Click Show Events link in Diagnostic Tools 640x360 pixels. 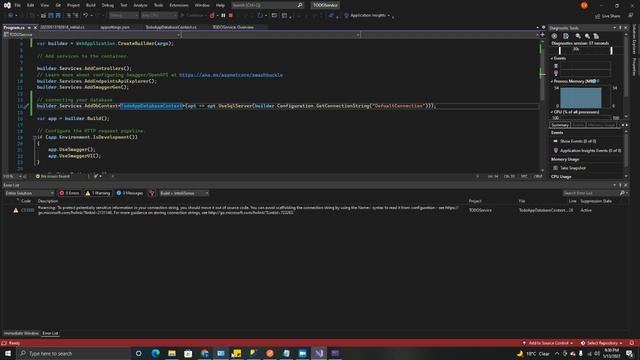click(x=578, y=141)
